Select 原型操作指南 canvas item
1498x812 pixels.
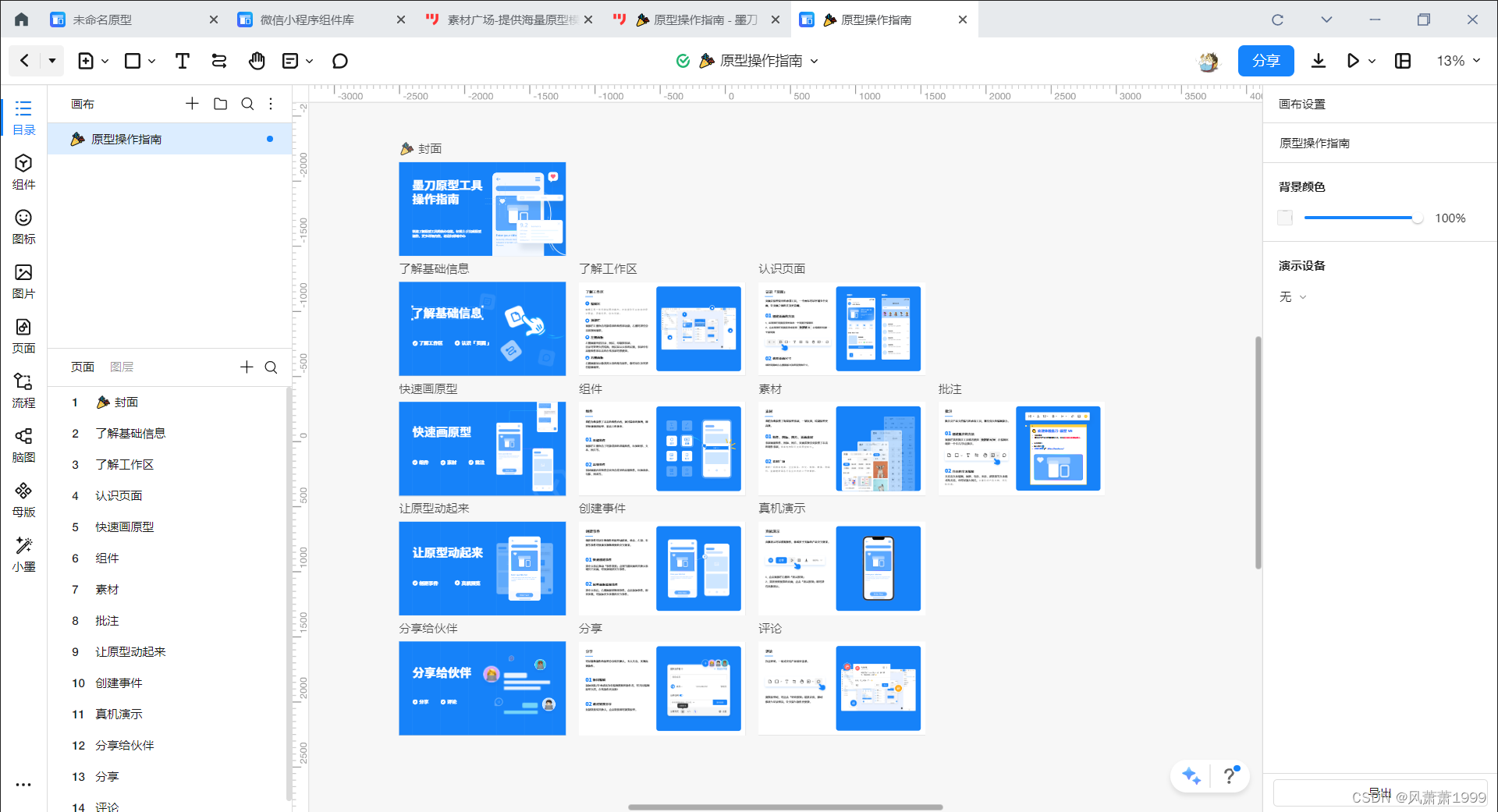click(170, 139)
